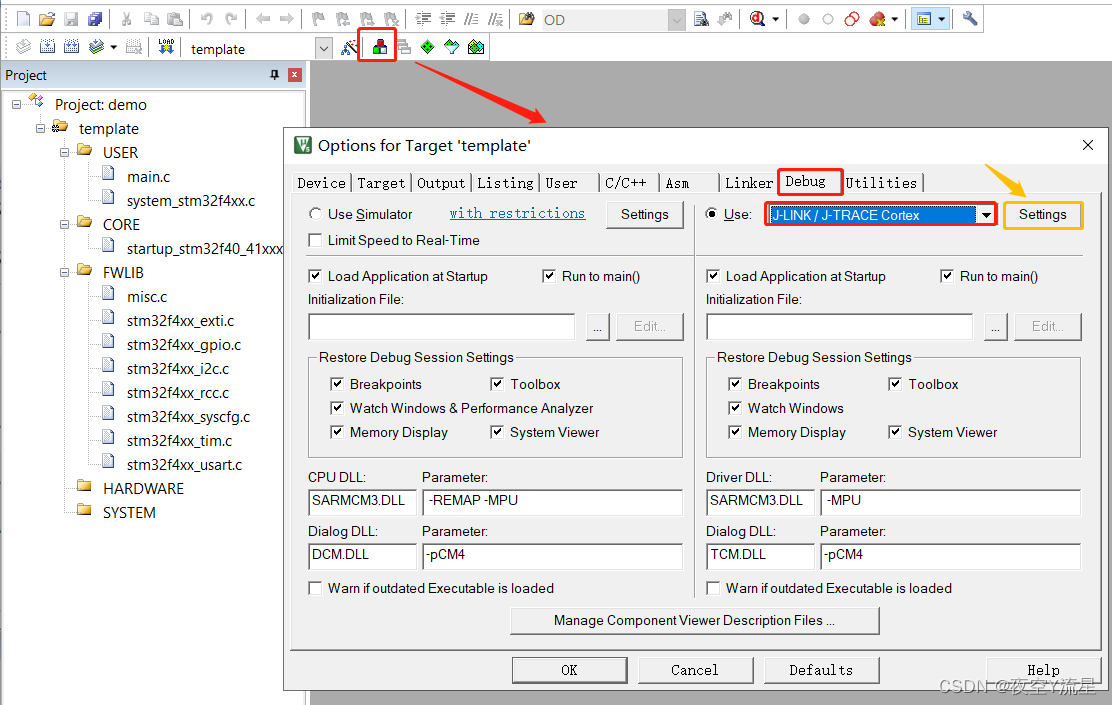
Task: Open the batch build dropdown arrow
Action: coord(113,48)
